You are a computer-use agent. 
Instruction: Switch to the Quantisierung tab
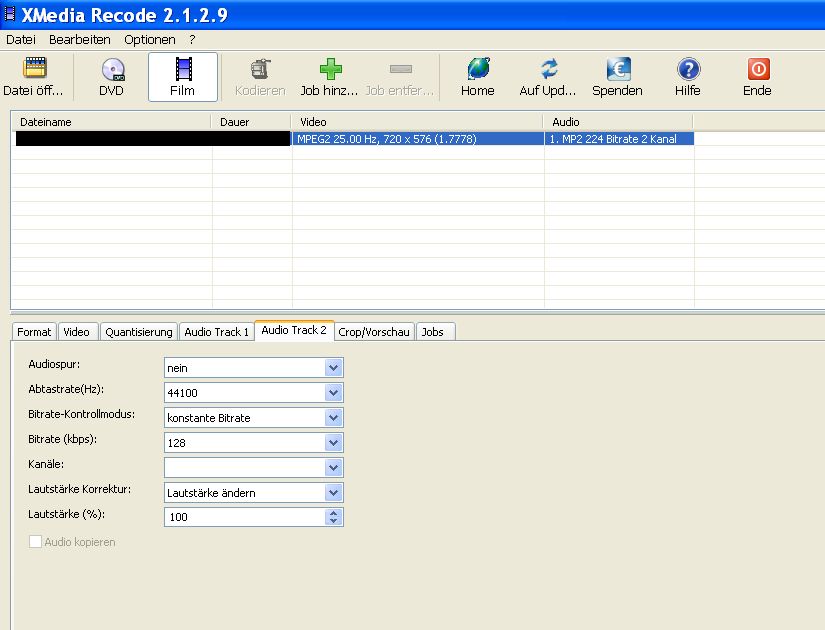pos(139,332)
